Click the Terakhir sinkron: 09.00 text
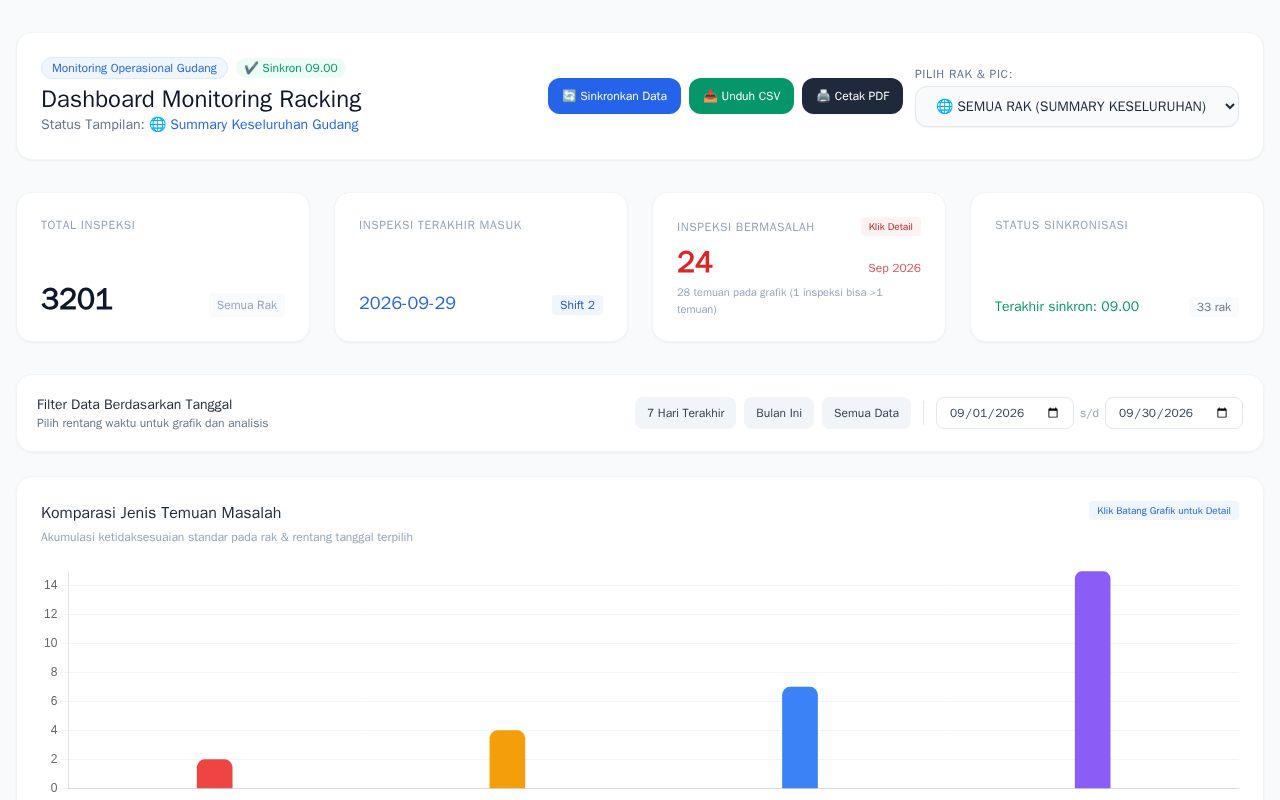This screenshot has width=1280, height=800. 1067,307
